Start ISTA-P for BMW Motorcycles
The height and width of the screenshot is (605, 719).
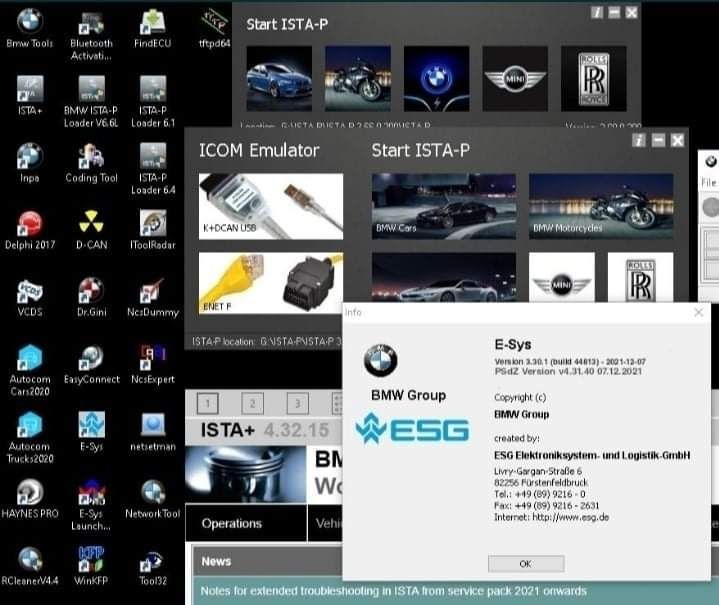pyautogui.click(x=601, y=206)
